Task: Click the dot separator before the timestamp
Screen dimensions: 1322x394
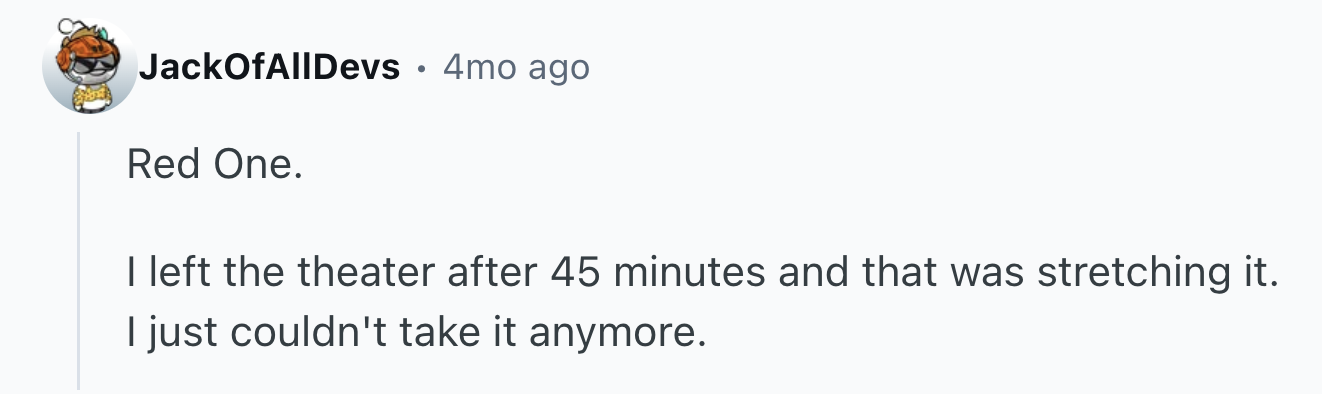Action: pos(421,69)
